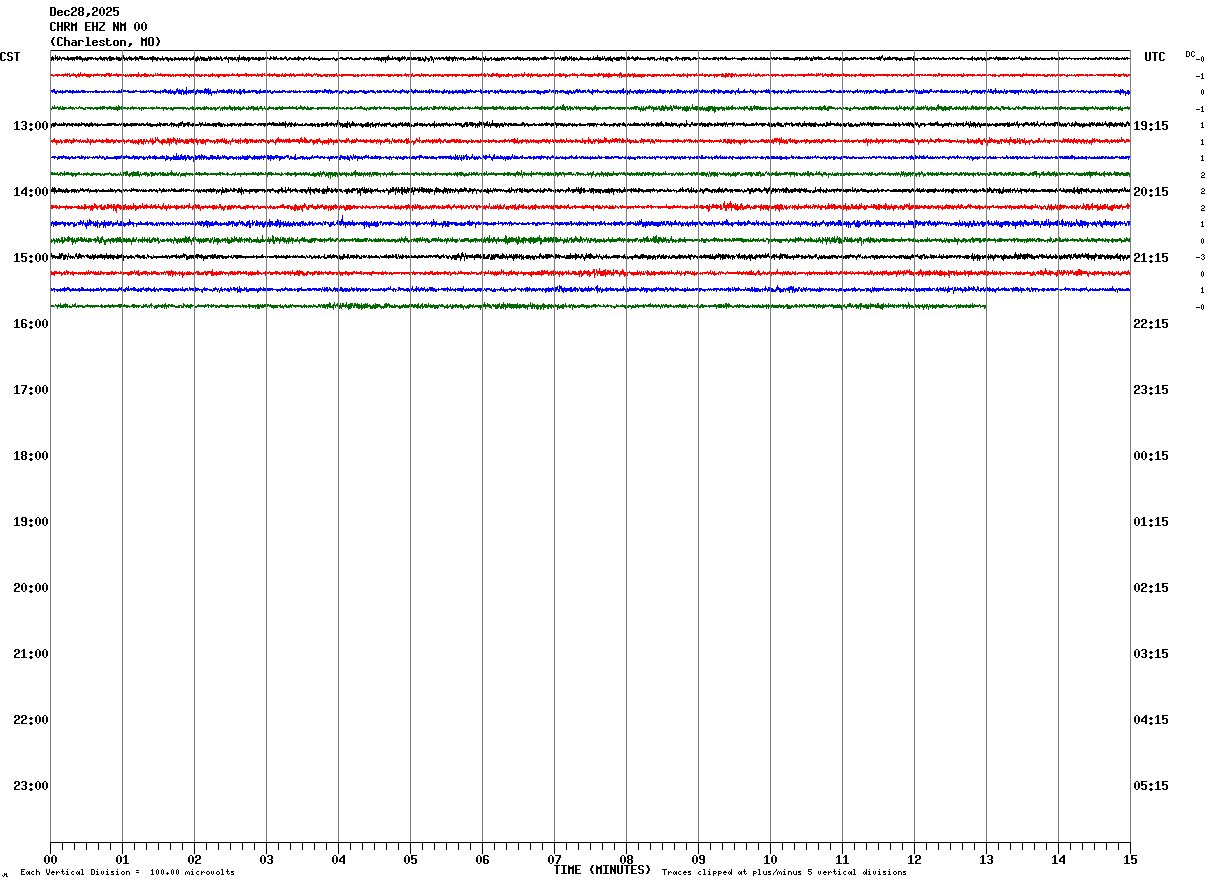Click the 'UTC' time zone label
Screen dimensions: 1210x886
[x=1155, y=57]
